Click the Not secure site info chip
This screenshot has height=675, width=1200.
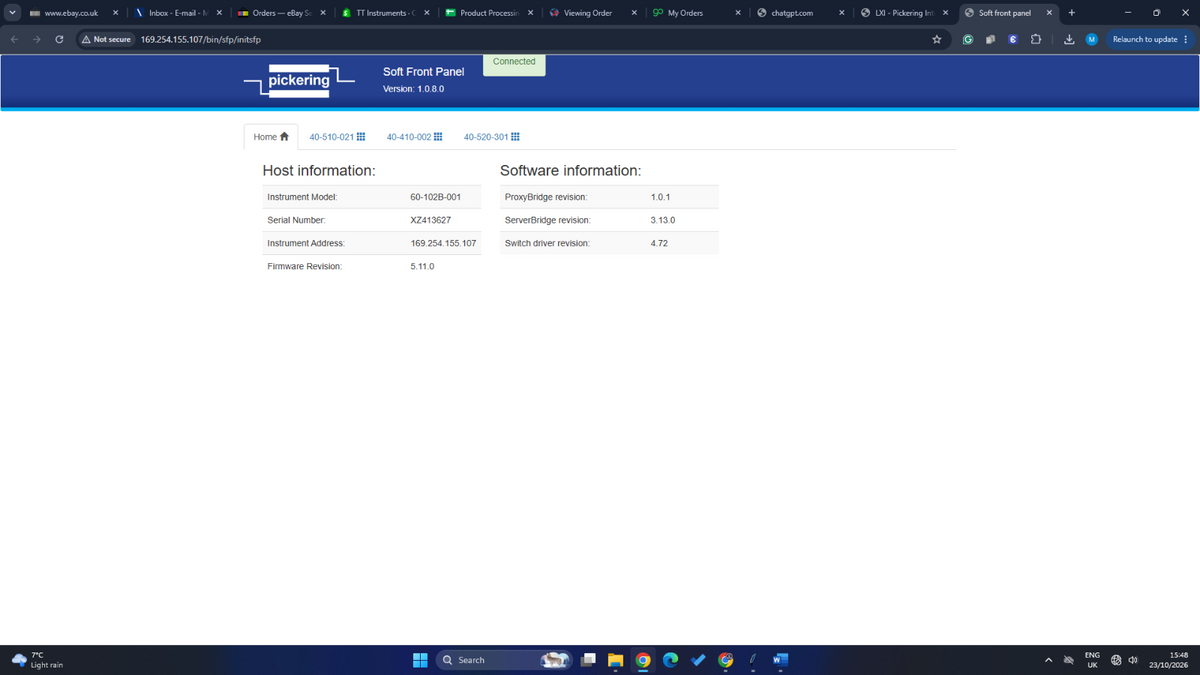106,39
